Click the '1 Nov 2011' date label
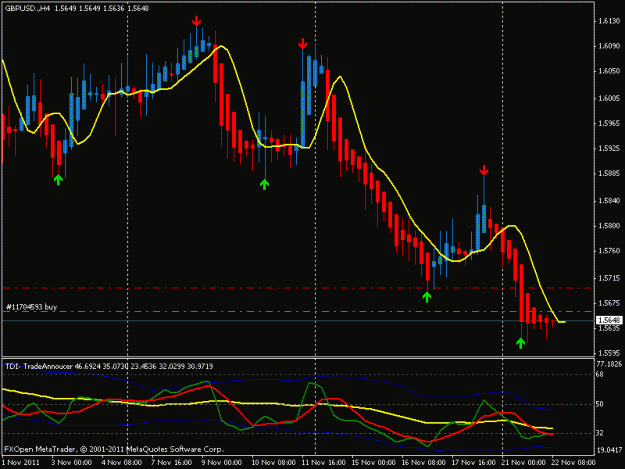 coord(21,463)
